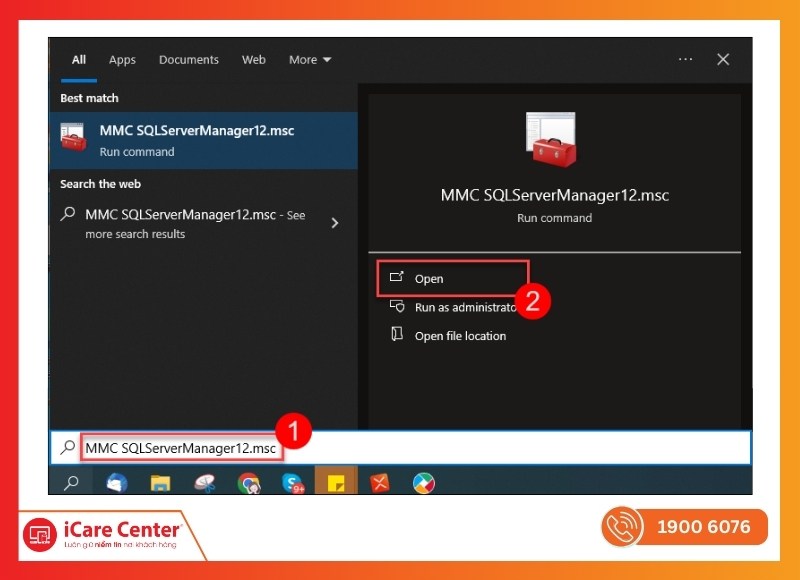Open web results for MMC SQLServerManager12.msc
The image size is (800, 580).
(204, 223)
